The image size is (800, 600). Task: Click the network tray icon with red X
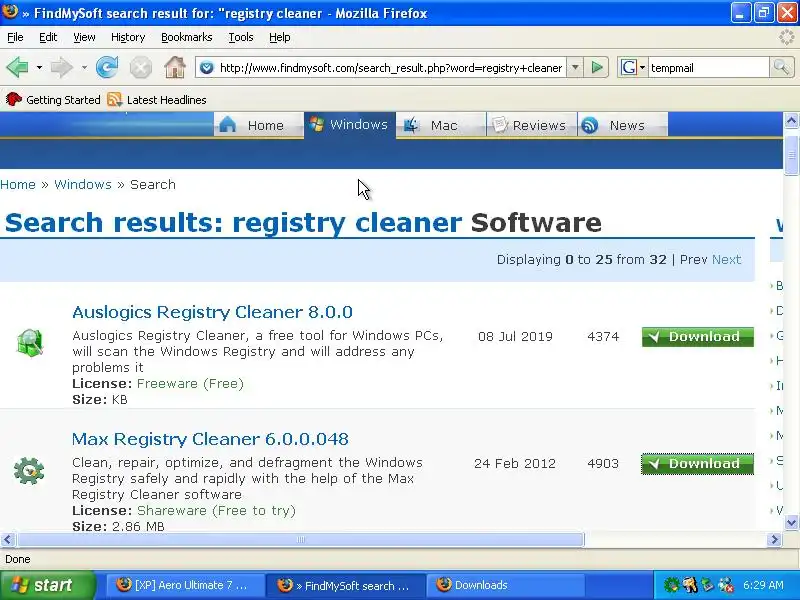pyautogui.click(x=726, y=585)
